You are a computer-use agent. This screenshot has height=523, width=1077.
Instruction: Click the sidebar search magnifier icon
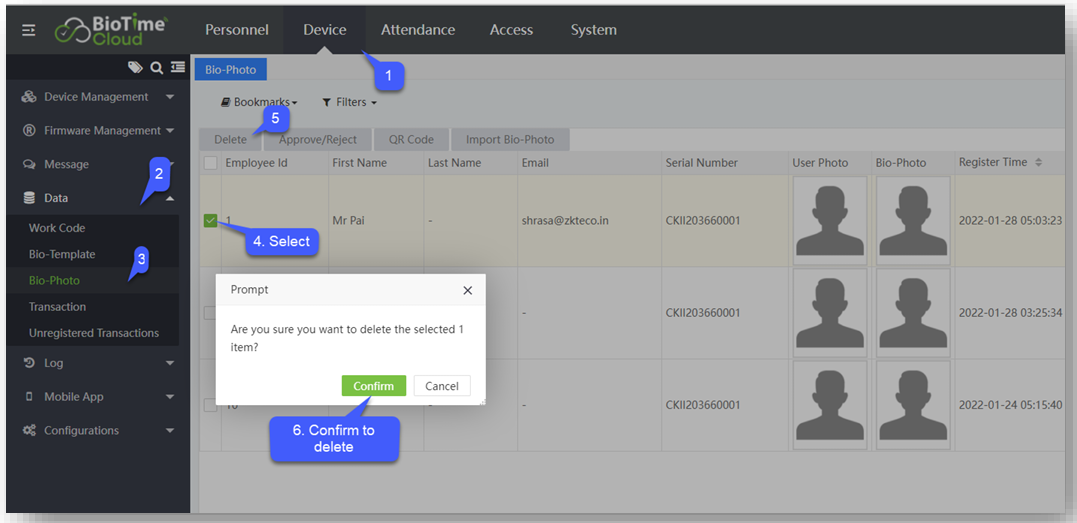pos(156,68)
